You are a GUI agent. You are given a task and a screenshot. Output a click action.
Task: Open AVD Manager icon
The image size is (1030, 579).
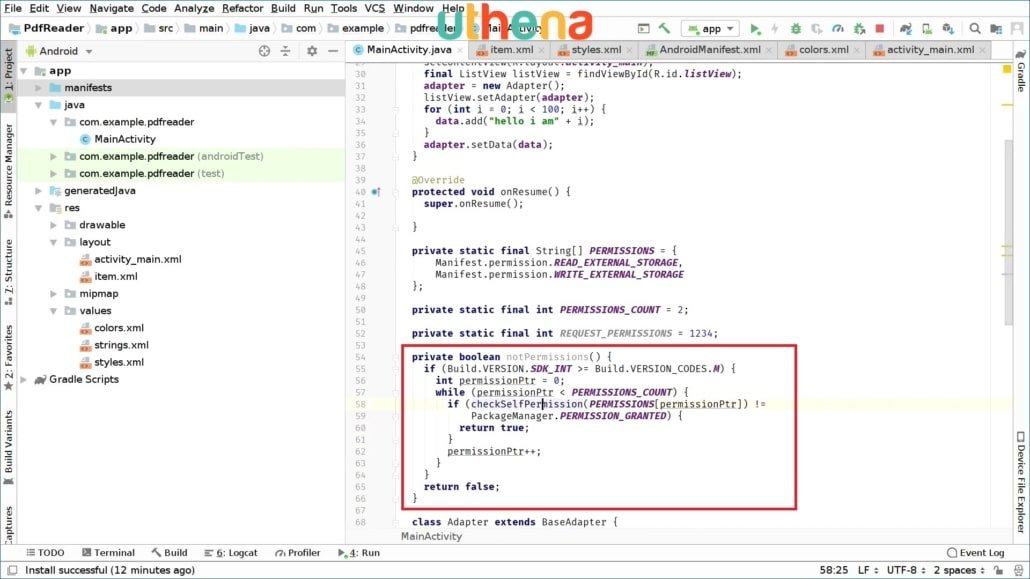click(927, 28)
